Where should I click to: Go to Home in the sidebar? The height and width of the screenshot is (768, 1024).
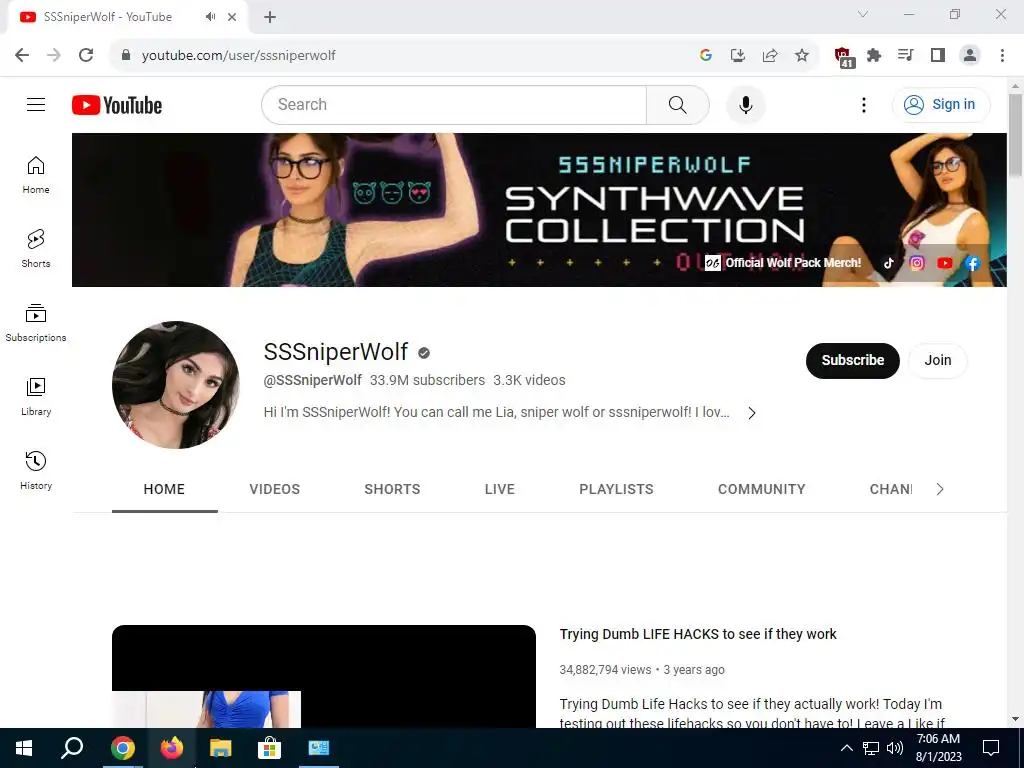[36, 175]
